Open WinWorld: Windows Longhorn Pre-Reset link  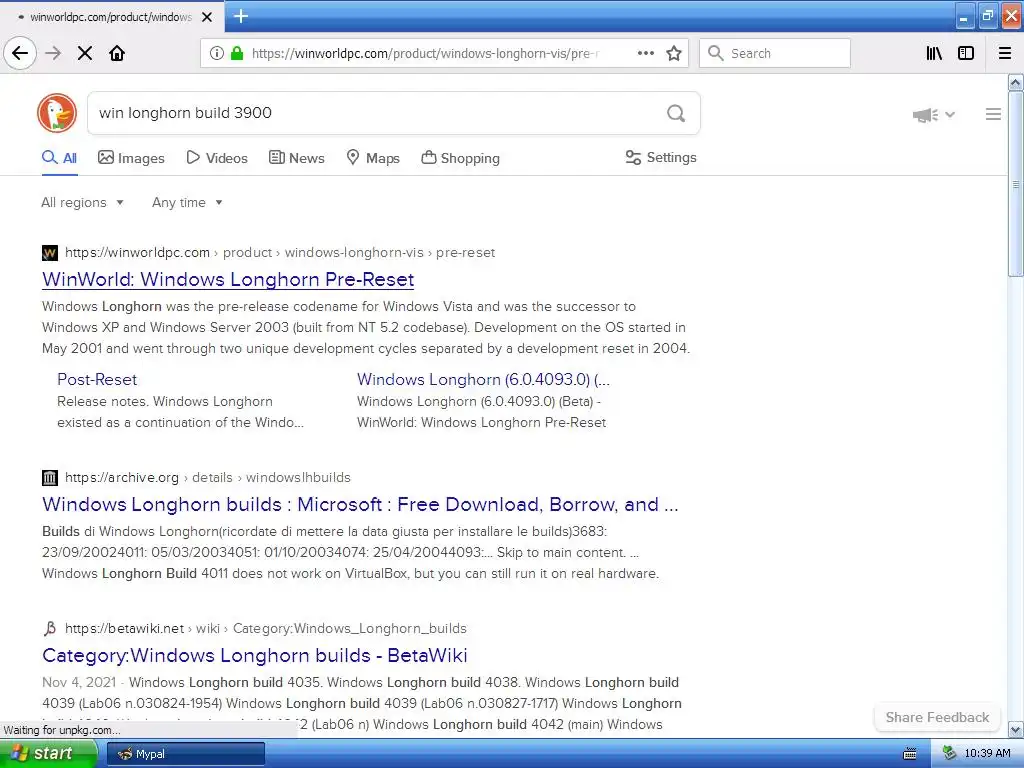228,280
